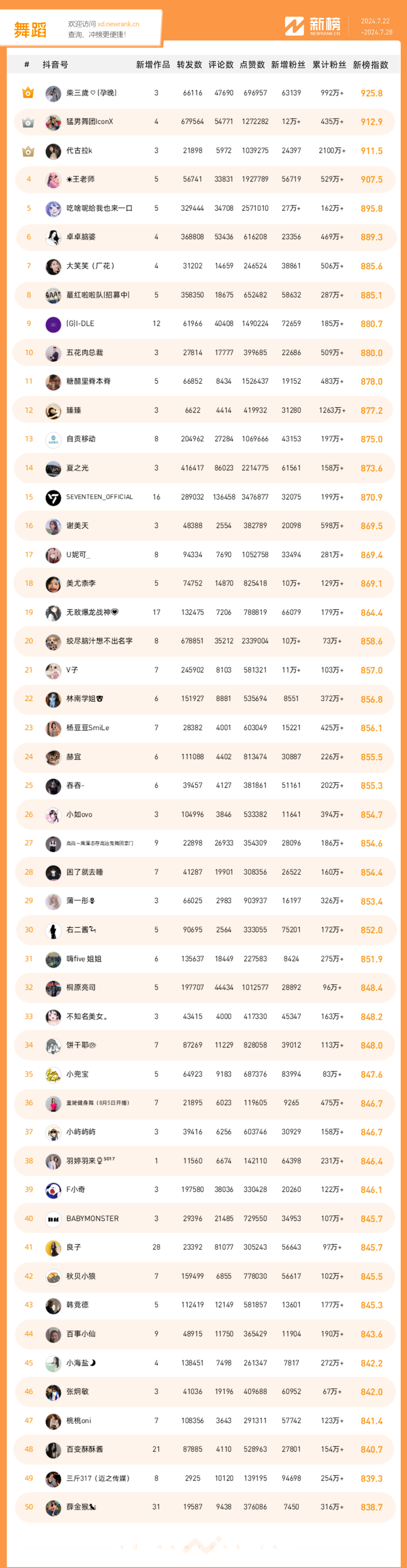Click the Newrank logo icon
This screenshot has width=407, height=1568.
point(294,26)
